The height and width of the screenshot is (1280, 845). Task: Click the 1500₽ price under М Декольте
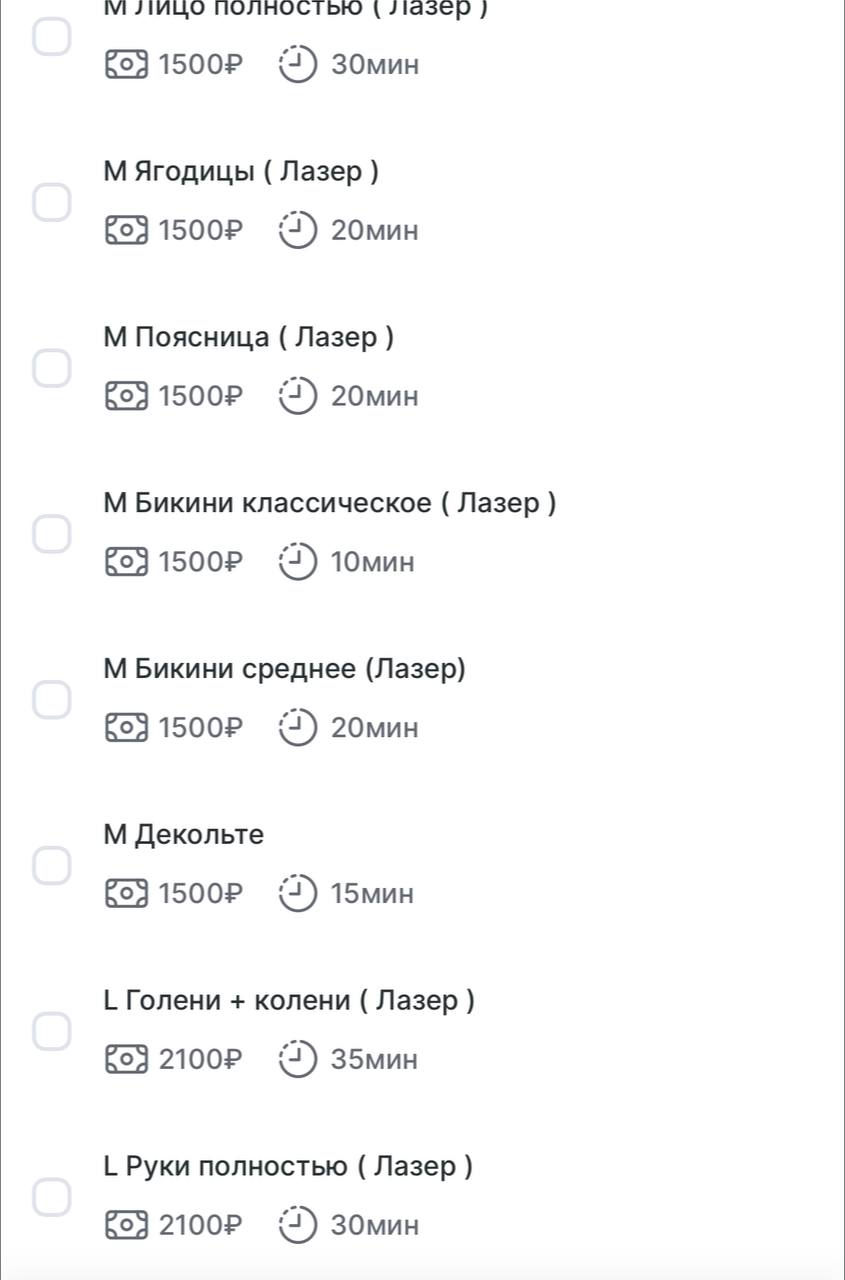(201, 893)
